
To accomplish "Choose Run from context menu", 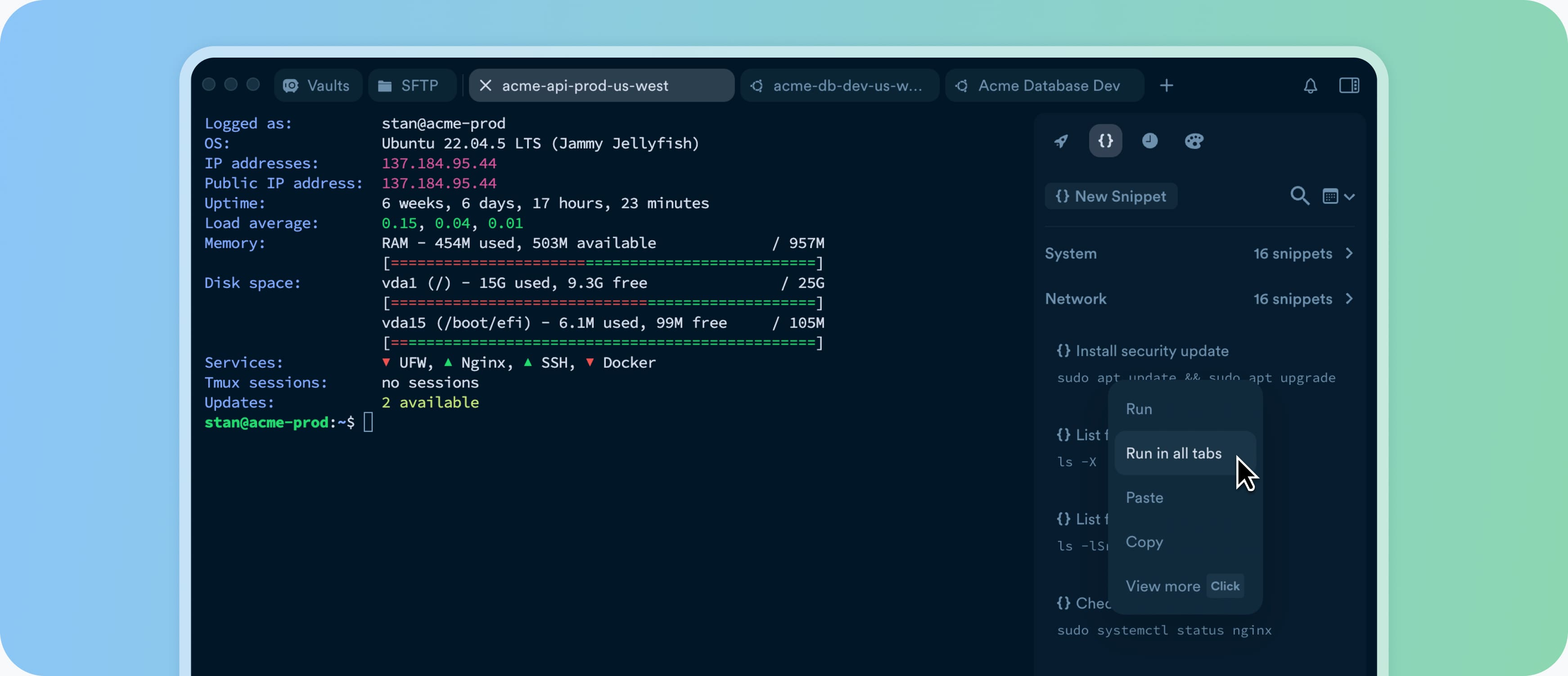I will pyautogui.click(x=1185, y=409).
